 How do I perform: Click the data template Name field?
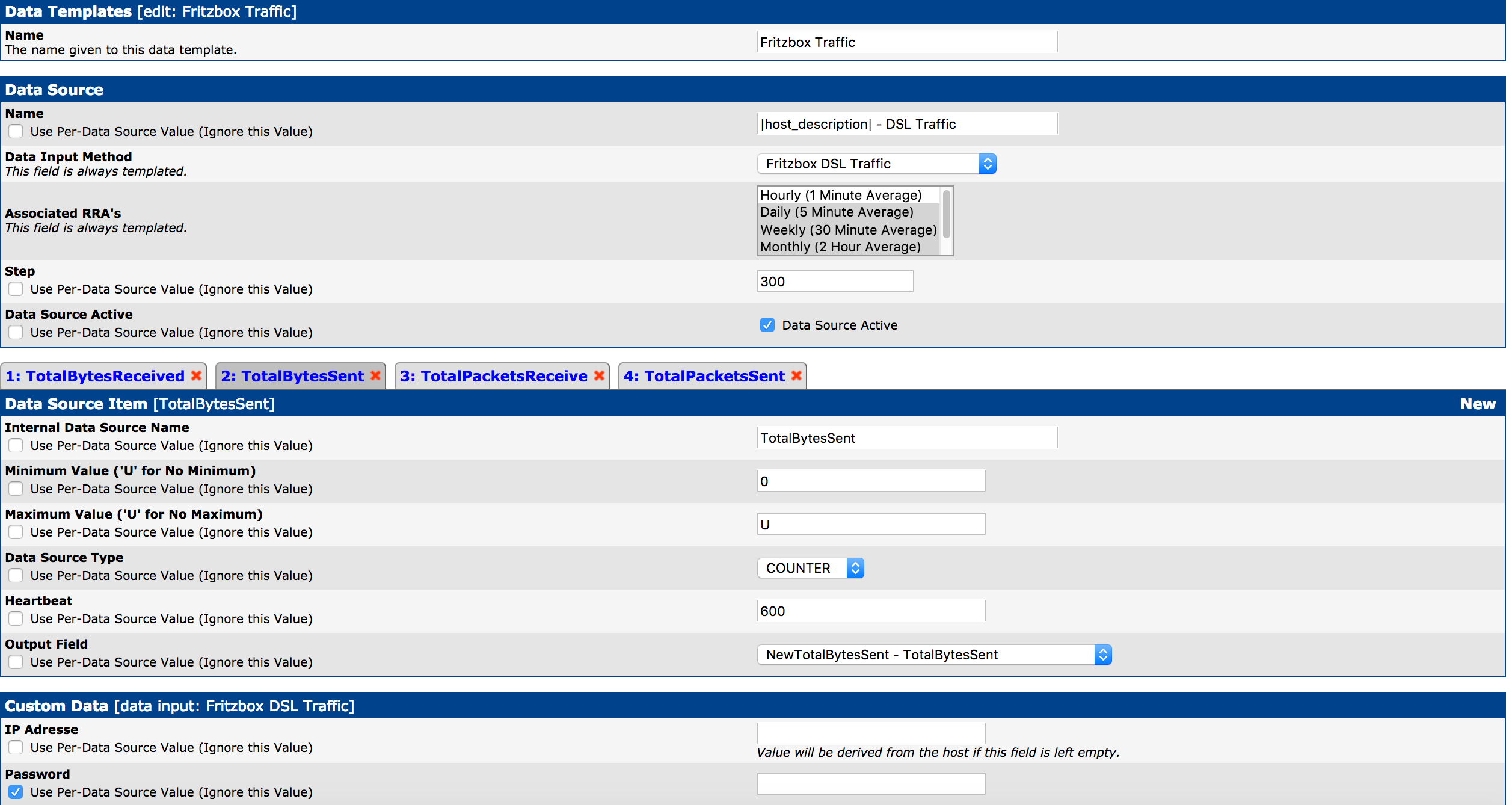907,42
